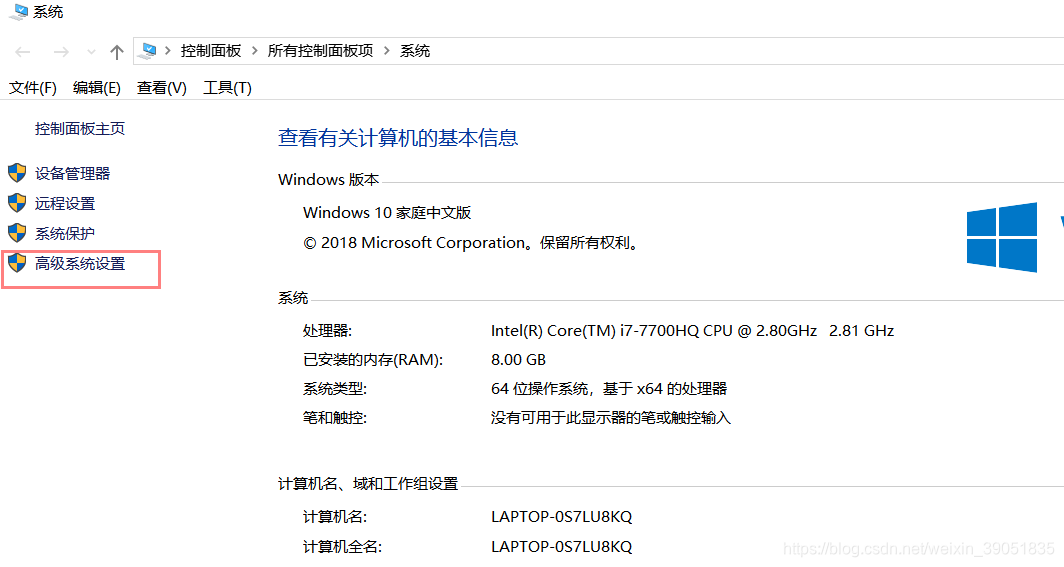
Task: Click the 系统类型: label
Action: click(x=335, y=389)
